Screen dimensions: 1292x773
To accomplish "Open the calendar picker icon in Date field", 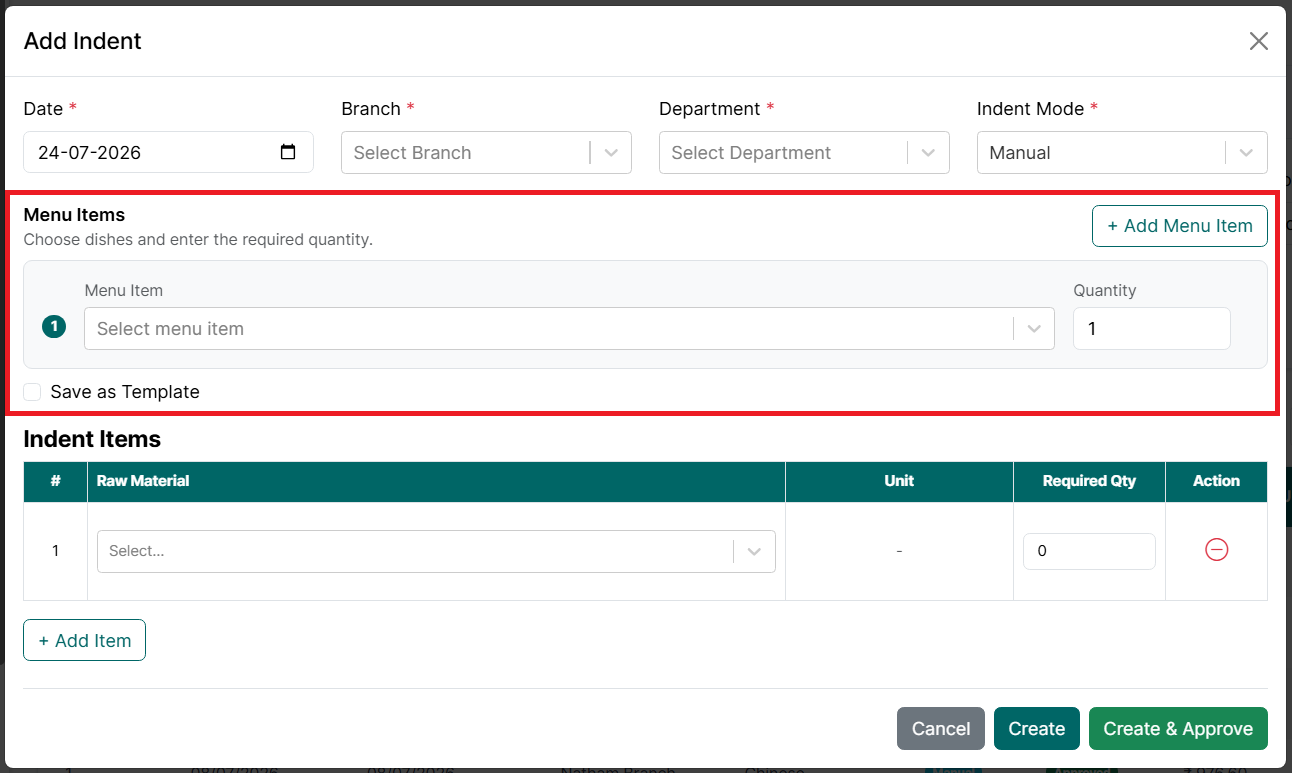I will (288, 152).
